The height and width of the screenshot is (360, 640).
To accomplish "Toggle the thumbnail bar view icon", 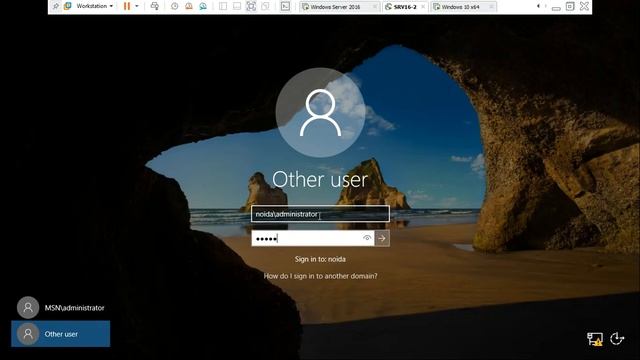I will (237, 6).
